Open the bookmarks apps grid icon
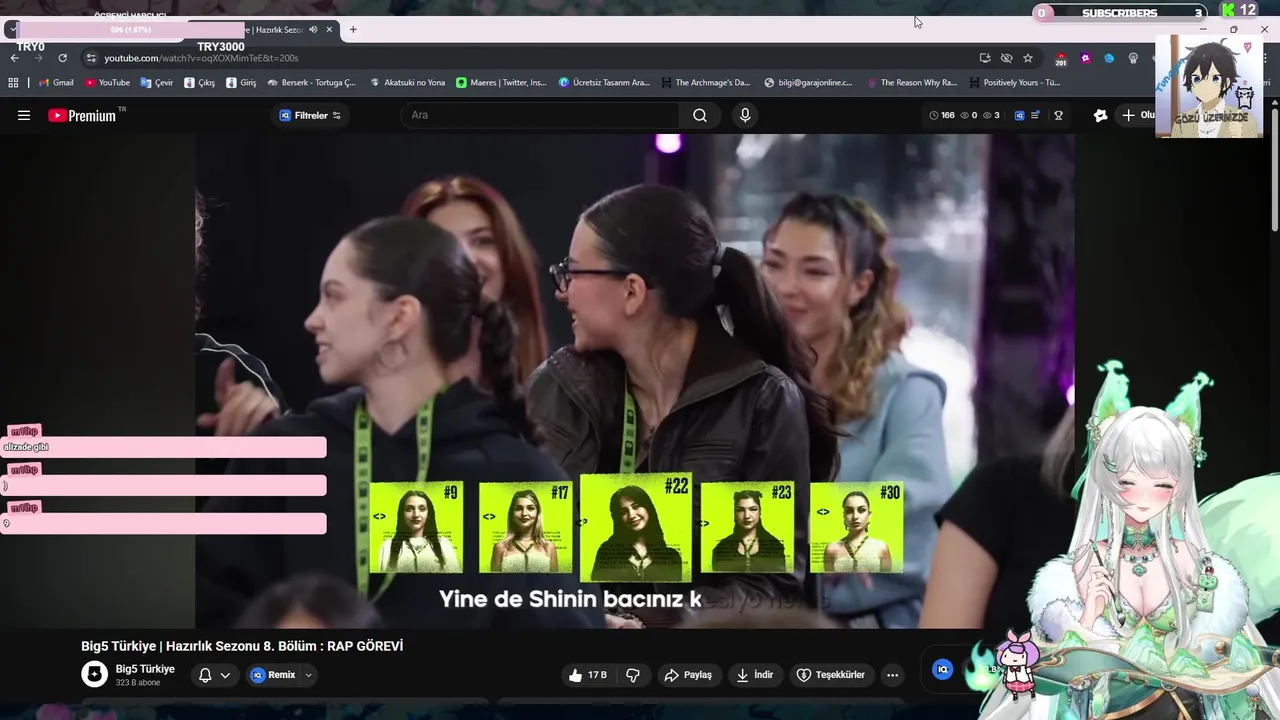The height and width of the screenshot is (720, 1280). (x=14, y=83)
